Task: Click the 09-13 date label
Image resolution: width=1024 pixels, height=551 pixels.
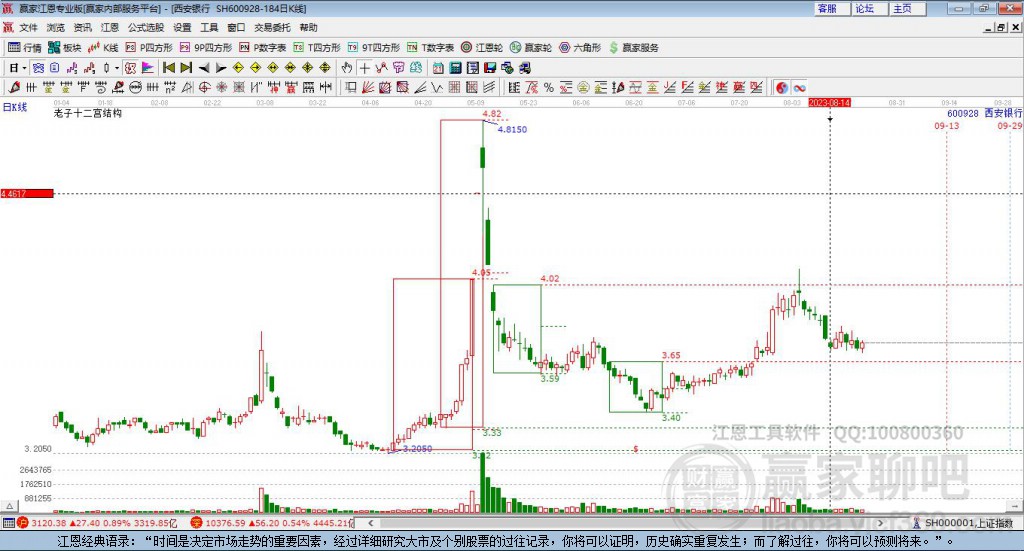Action: (x=946, y=125)
